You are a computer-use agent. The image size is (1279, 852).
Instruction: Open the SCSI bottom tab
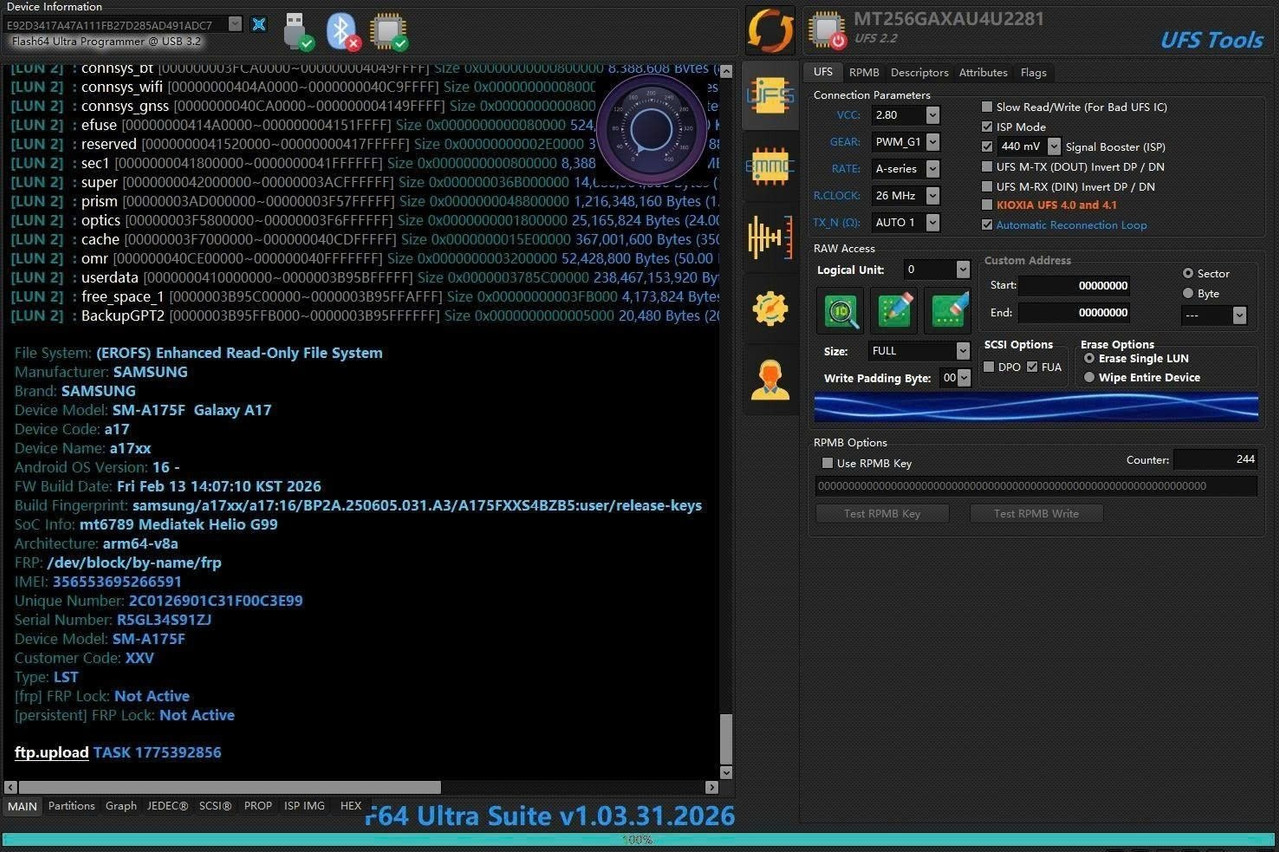tap(215, 806)
